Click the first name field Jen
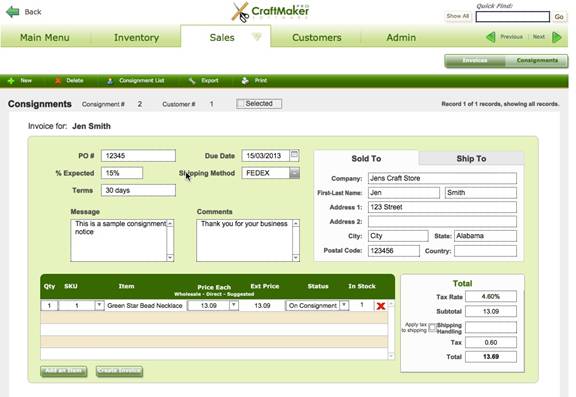The width and height of the screenshot is (576, 397). tap(404, 193)
